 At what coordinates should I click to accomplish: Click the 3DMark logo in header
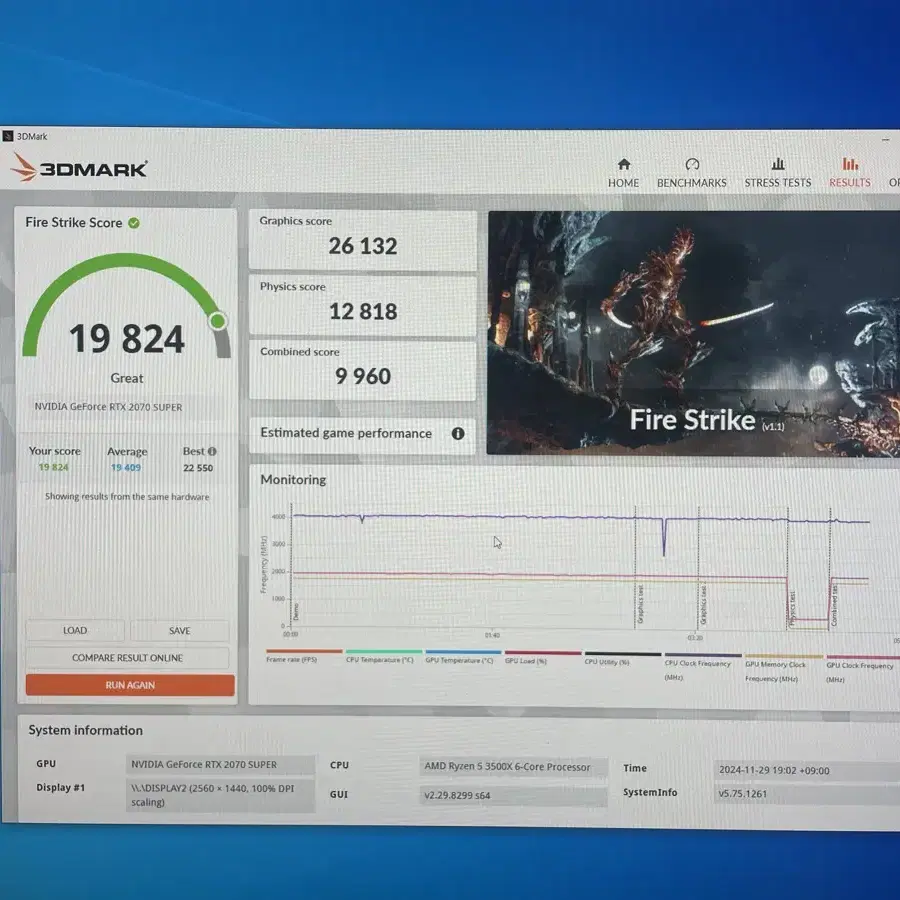[79, 167]
